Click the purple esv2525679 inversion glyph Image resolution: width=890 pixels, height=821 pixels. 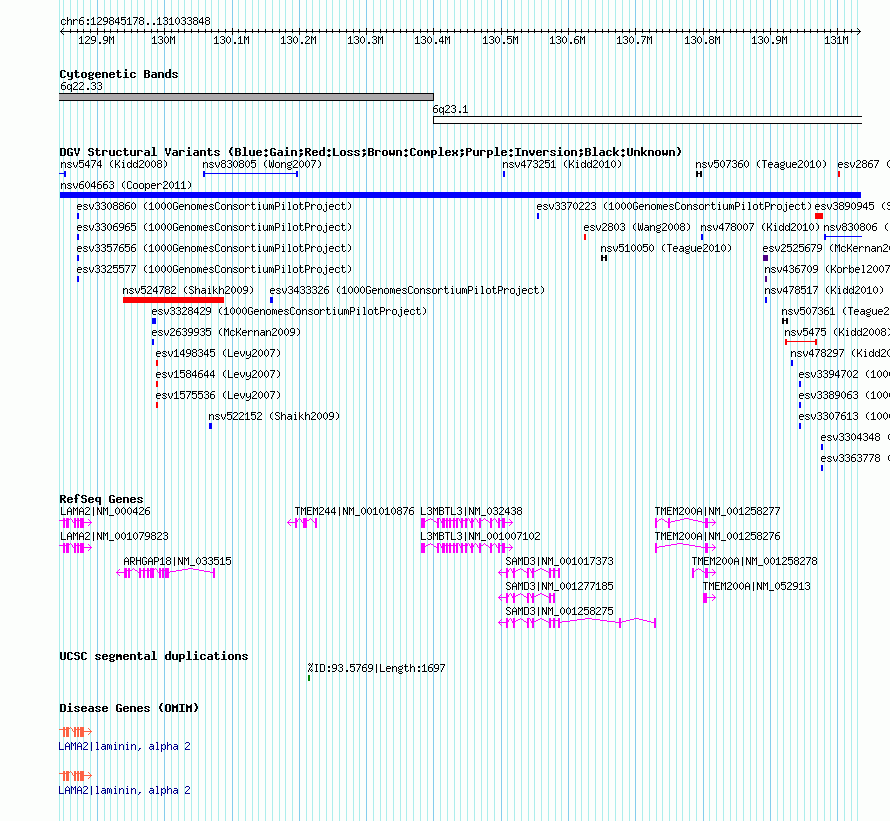tap(766, 258)
